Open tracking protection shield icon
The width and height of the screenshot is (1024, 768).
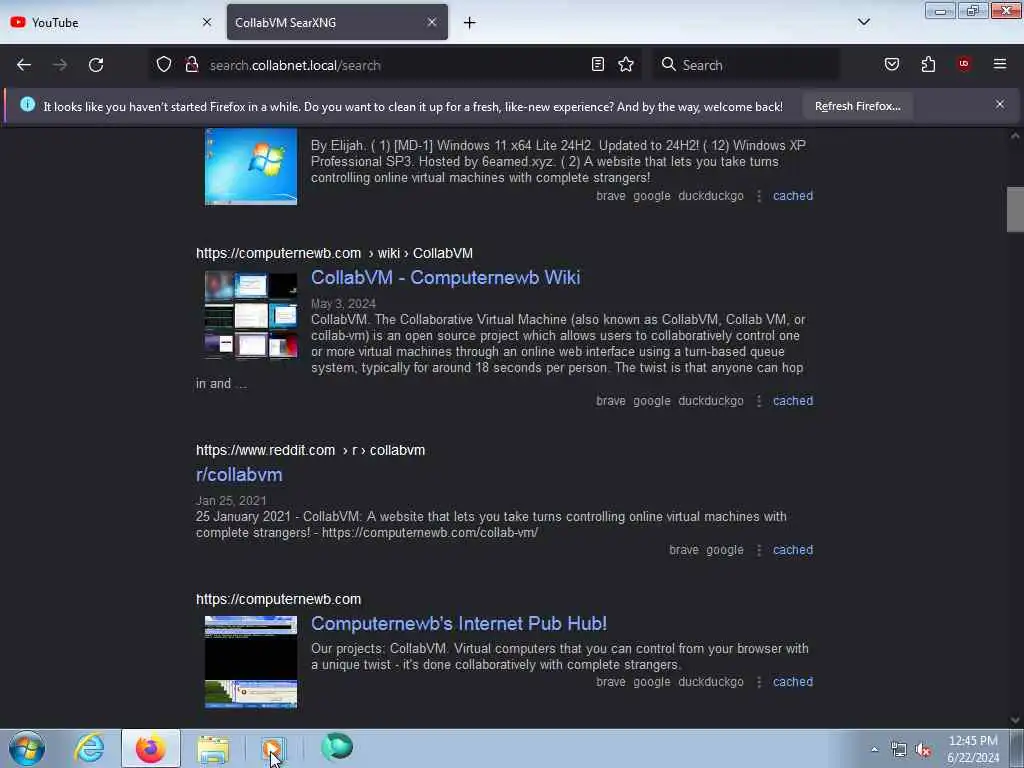[x=164, y=65]
